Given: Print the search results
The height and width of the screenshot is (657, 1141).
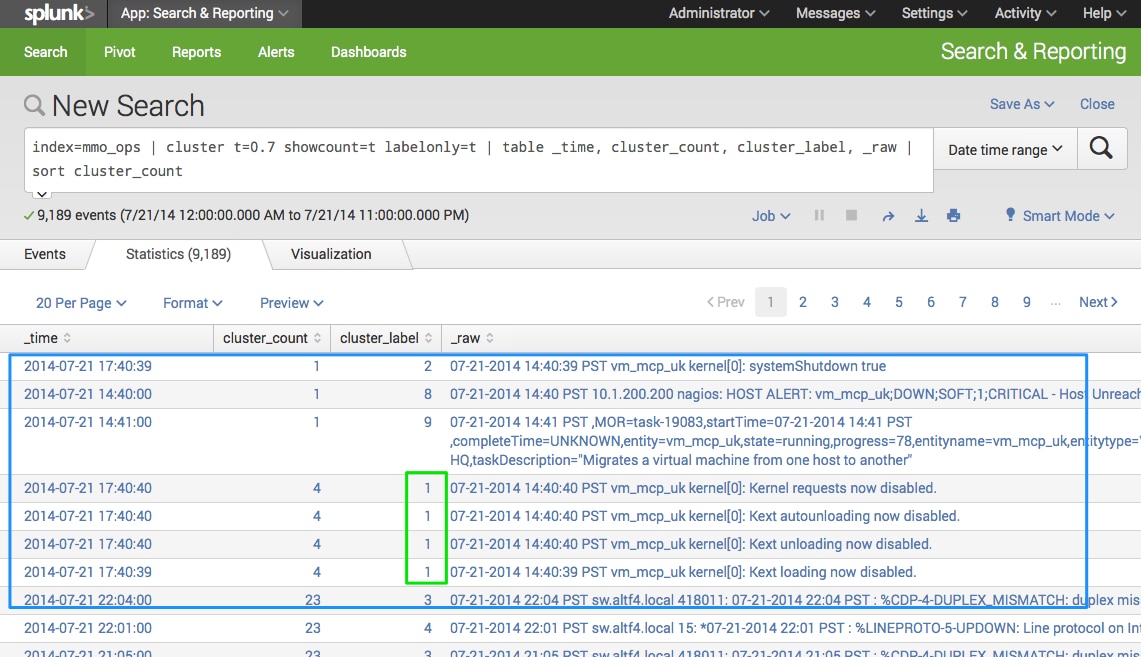Looking at the screenshot, I should [954, 216].
